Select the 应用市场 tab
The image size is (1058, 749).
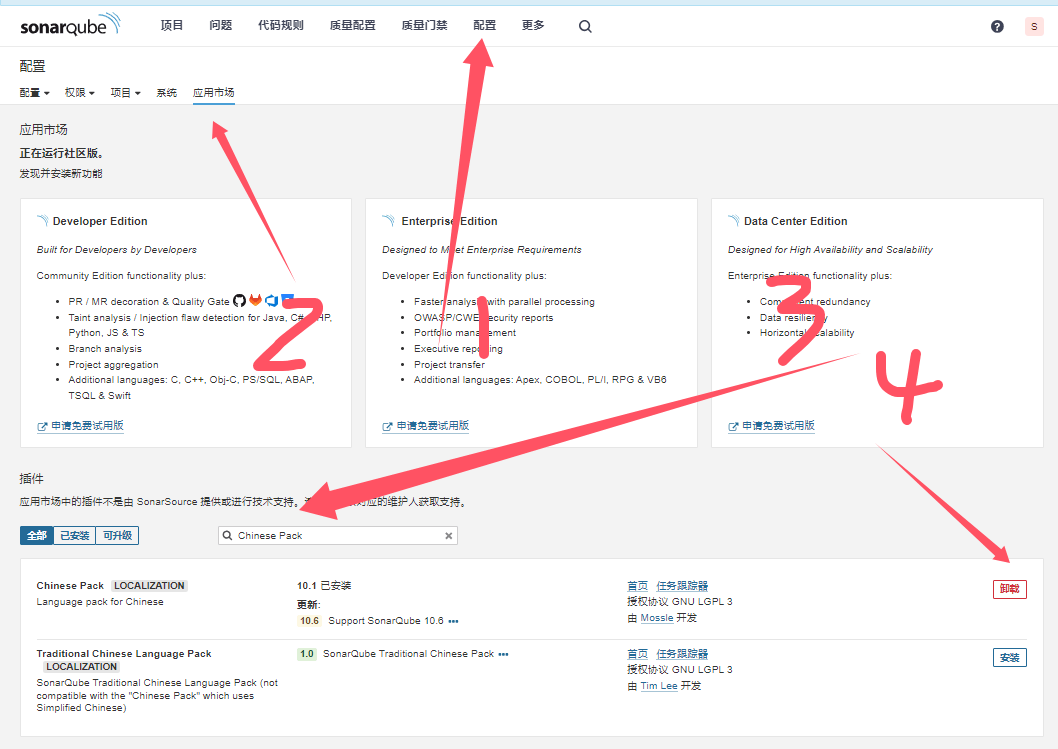coord(213,92)
